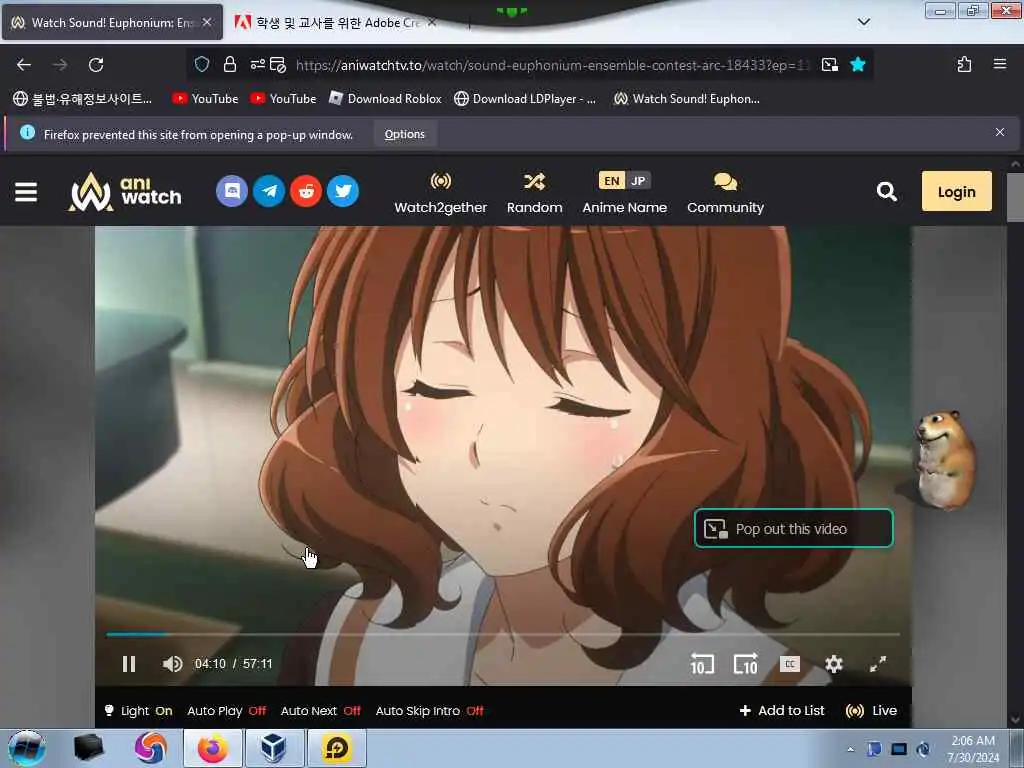
Task: Open the Community section
Action: [x=725, y=193]
